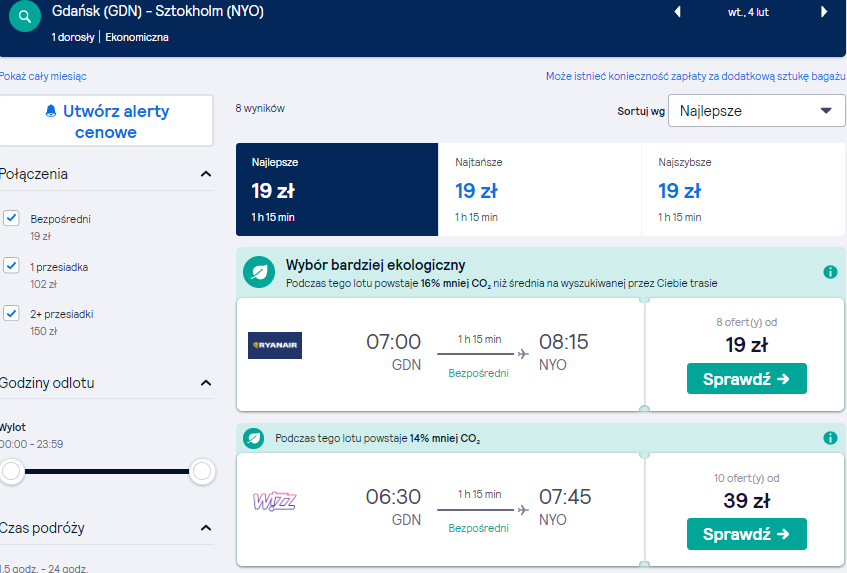Open the Sortuj wg Najlepsze dropdown
Screen dimensions: 847x573
[756, 111]
